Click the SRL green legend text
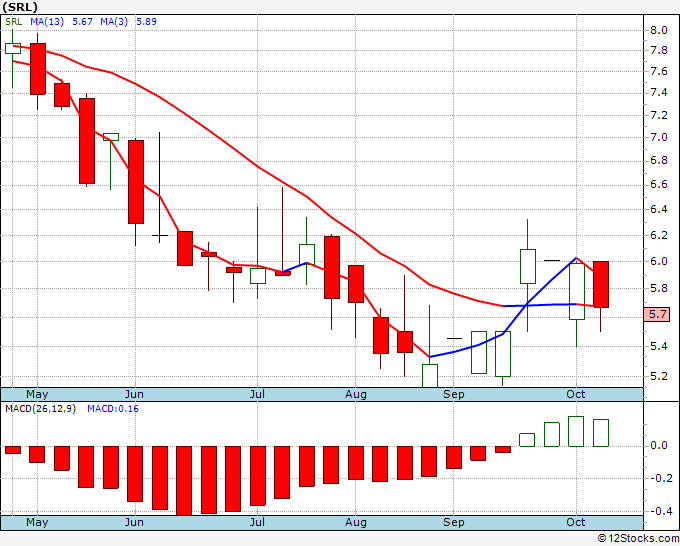 click(x=13, y=22)
